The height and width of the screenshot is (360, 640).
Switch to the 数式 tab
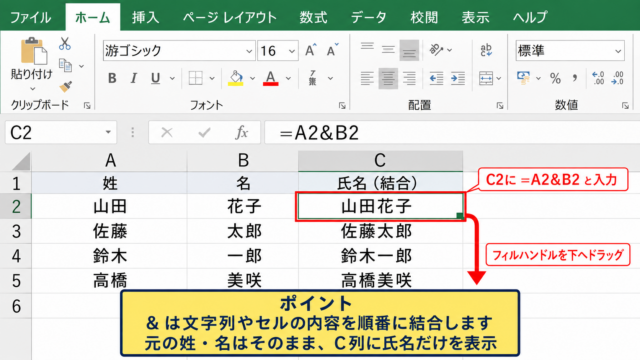click(x=313, y=18)
